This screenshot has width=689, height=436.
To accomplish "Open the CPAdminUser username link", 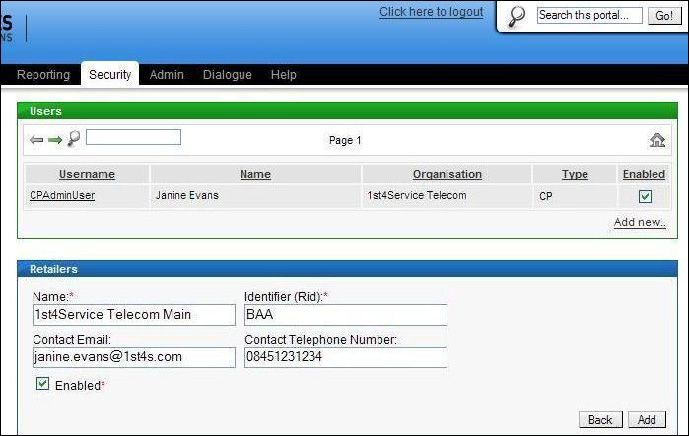I will coord(62,196).
